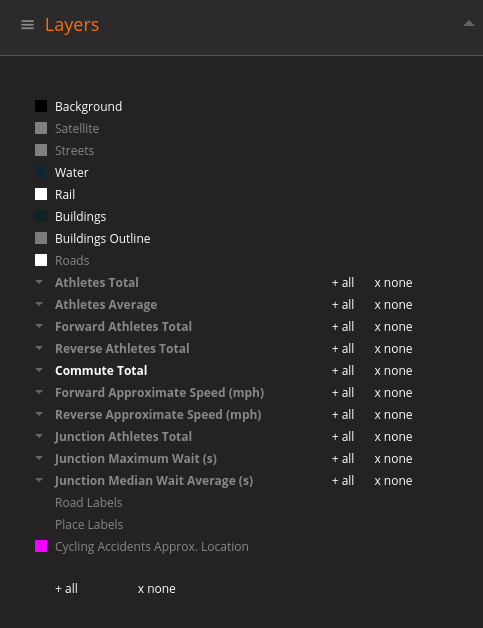Toggle the Streets layer on
Viewport: 483px width, 628px height.
tap(74, 151)
